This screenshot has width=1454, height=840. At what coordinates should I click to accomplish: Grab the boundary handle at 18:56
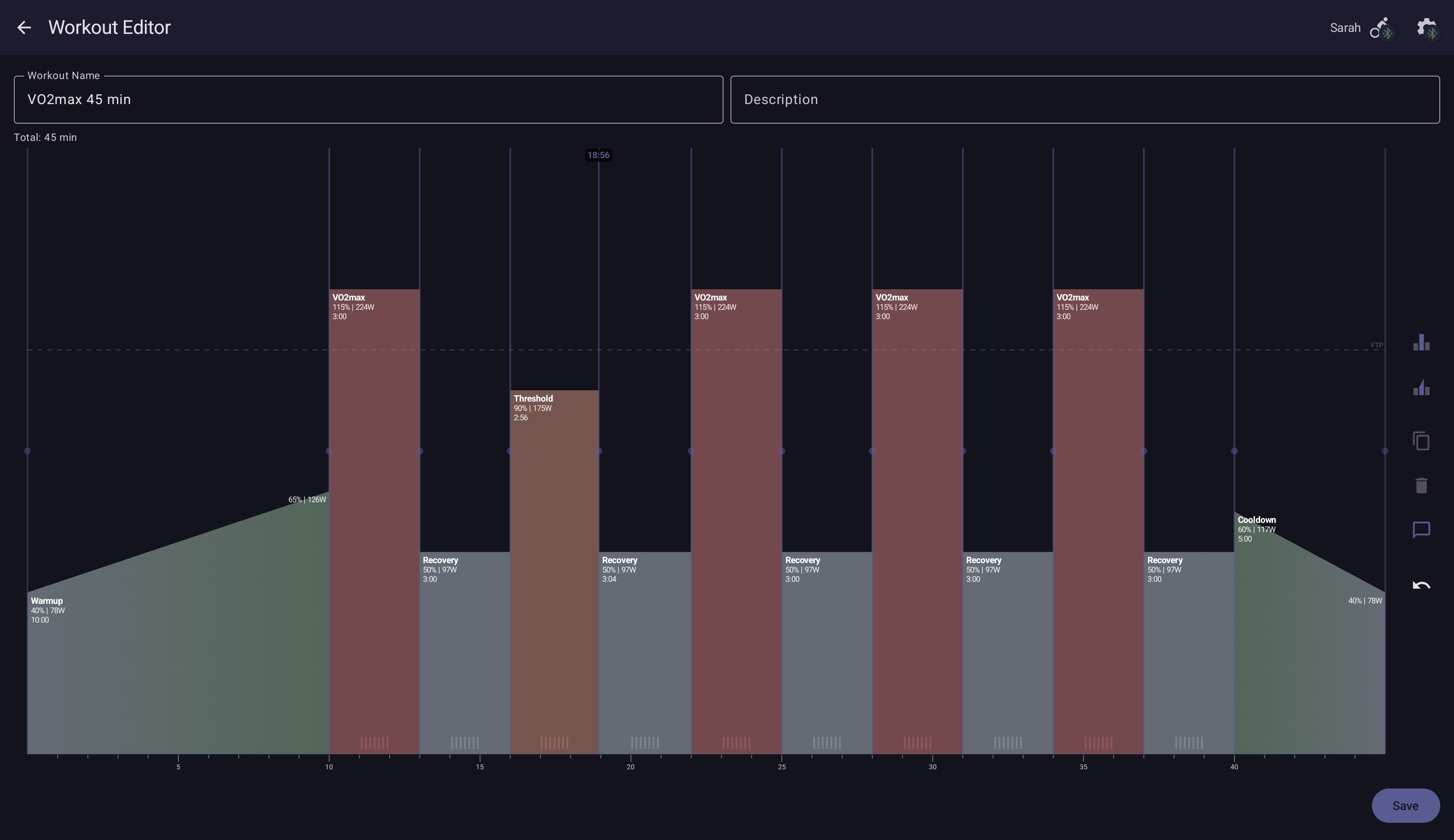598,451
